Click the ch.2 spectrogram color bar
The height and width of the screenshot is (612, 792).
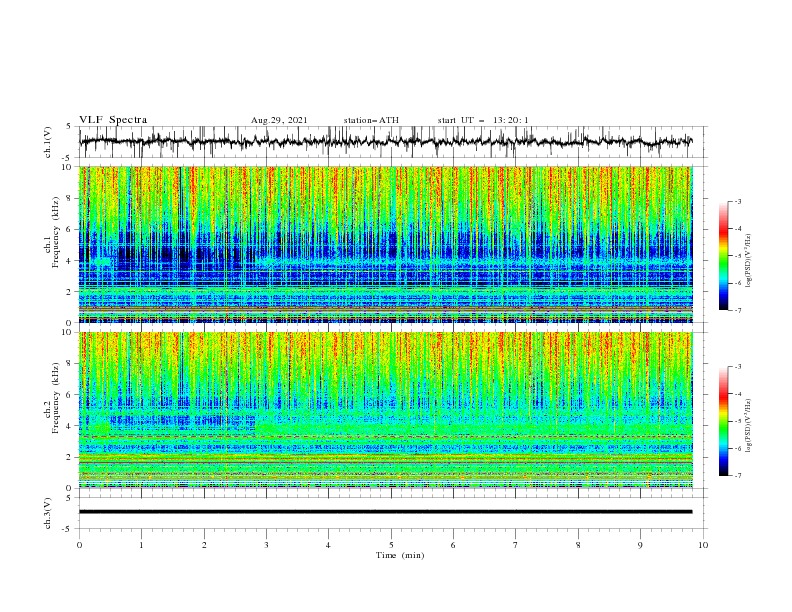click(x=723, y=421)
